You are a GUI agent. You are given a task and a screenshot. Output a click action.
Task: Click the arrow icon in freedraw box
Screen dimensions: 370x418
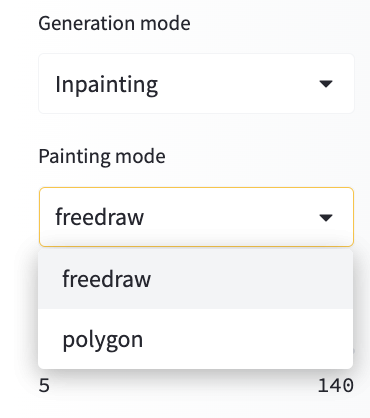[326, 218]
